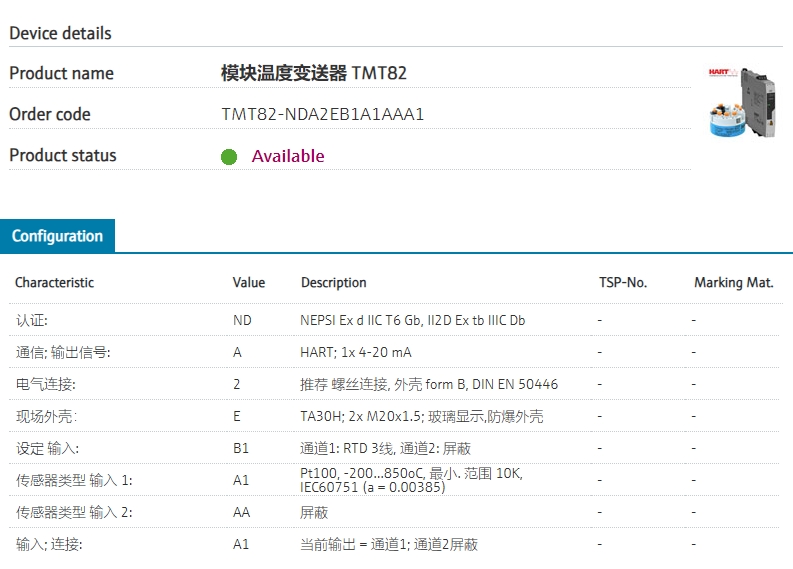The width and height of the screenshot is (793, 569).
Task: Click the Device details section heading
Action: tap(60, 33)
